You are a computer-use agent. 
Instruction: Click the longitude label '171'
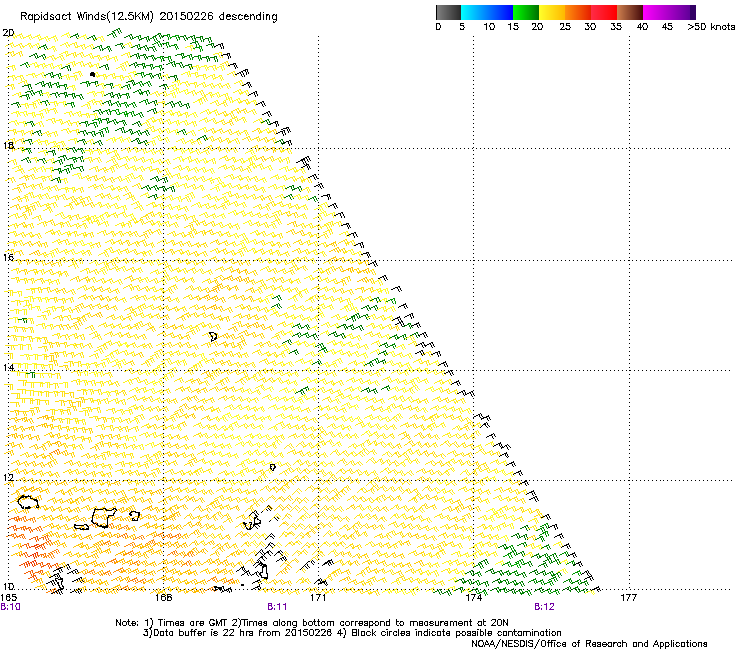(318, 598)
